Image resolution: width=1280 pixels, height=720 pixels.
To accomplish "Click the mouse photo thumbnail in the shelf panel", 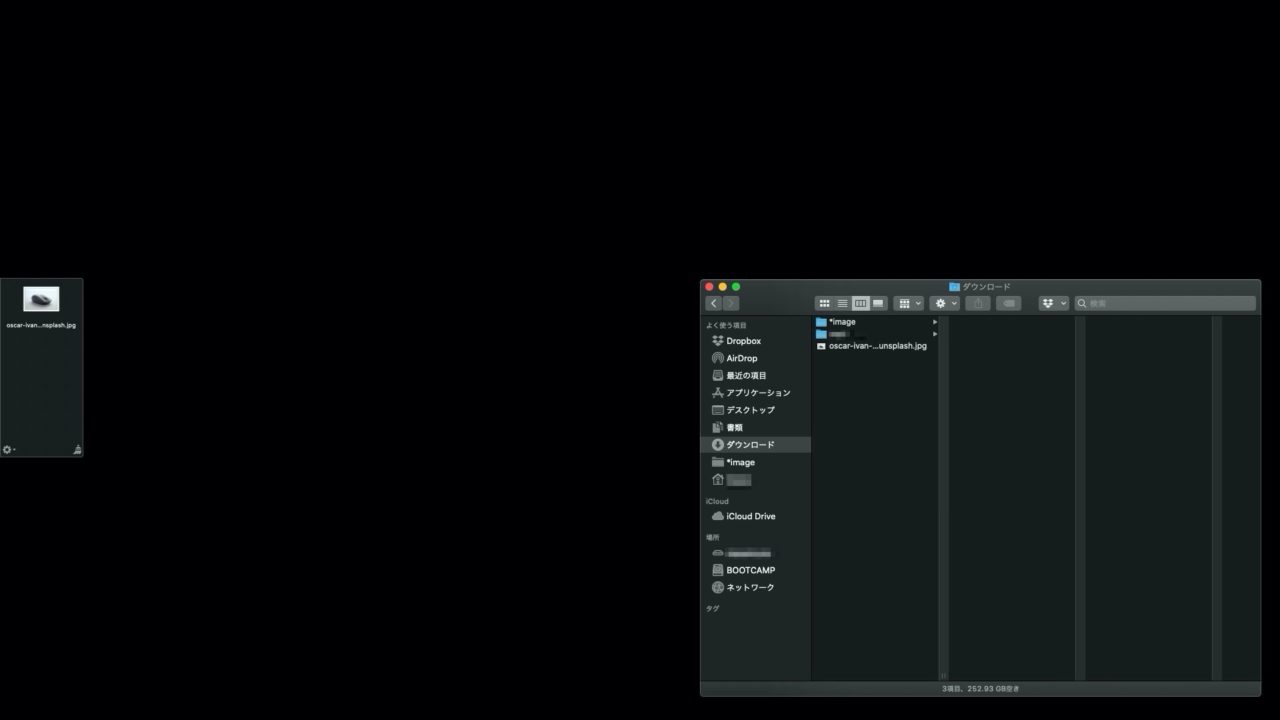I will point(41,300).
